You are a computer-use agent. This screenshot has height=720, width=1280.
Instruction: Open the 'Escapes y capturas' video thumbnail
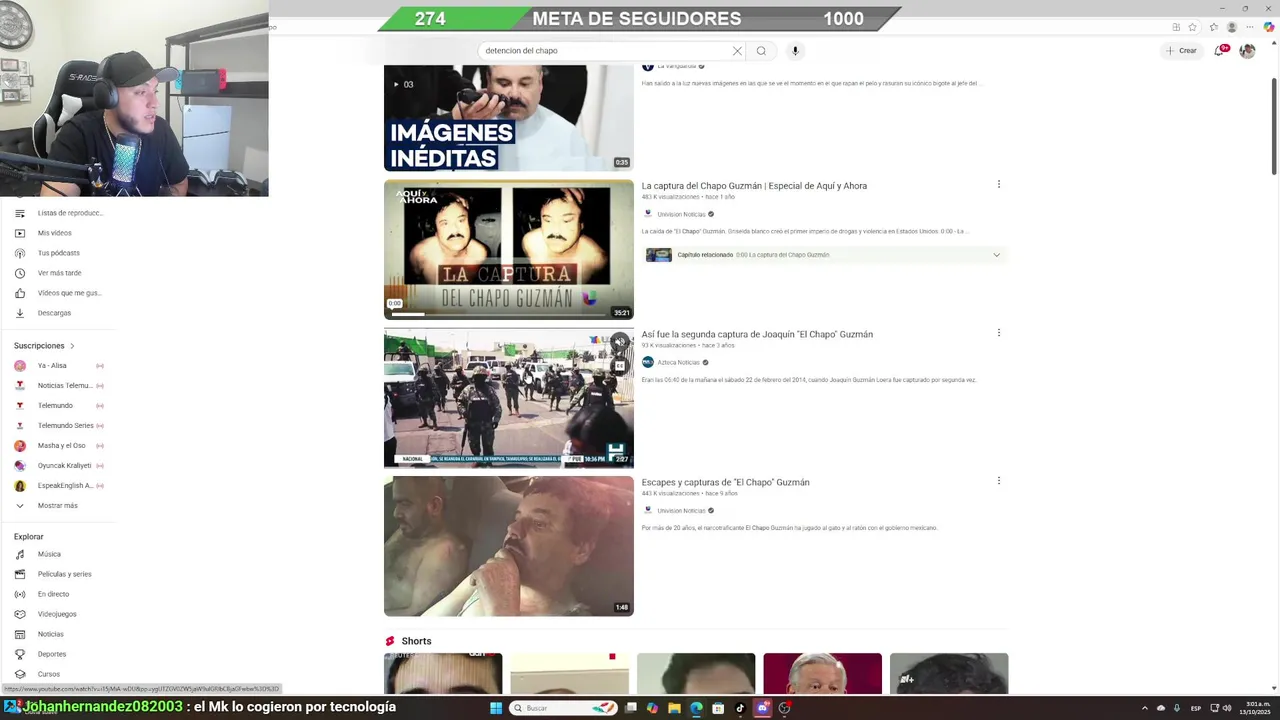(508, 546)
